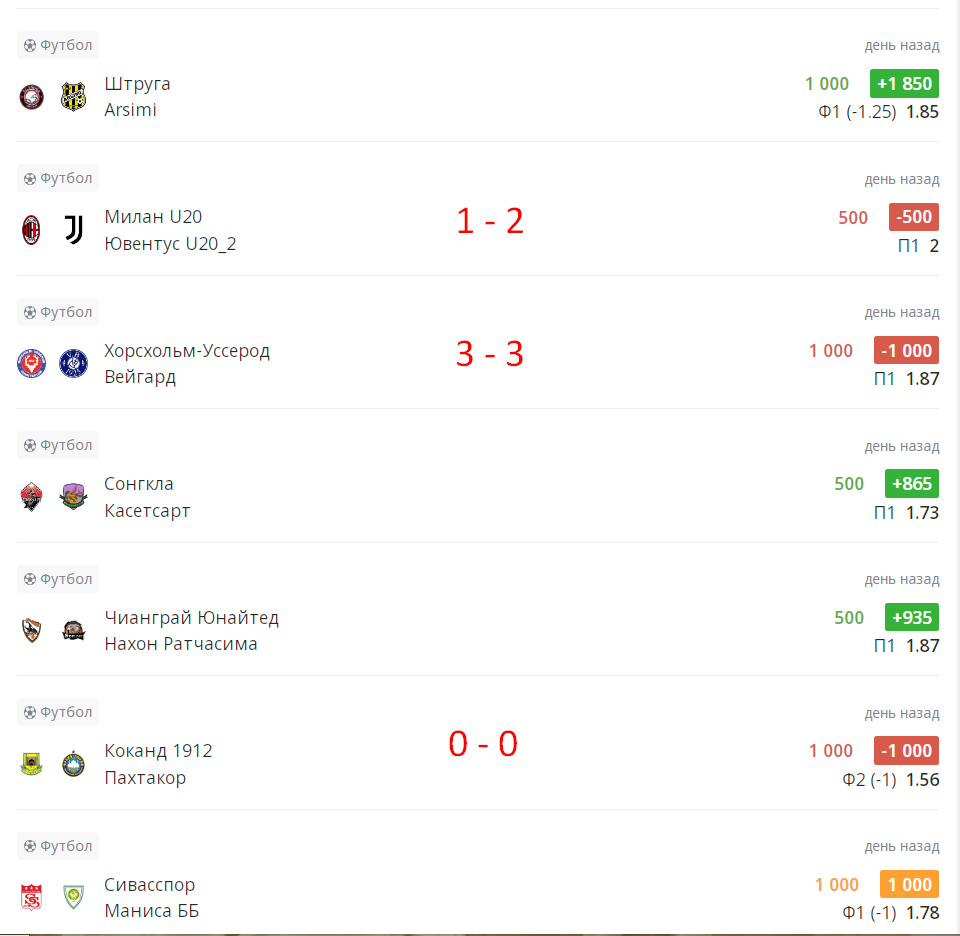This screenshot has width=960, height=936.
Task: Select the Футбол tag above Сонгкла
Action: [x=58, y=445]
